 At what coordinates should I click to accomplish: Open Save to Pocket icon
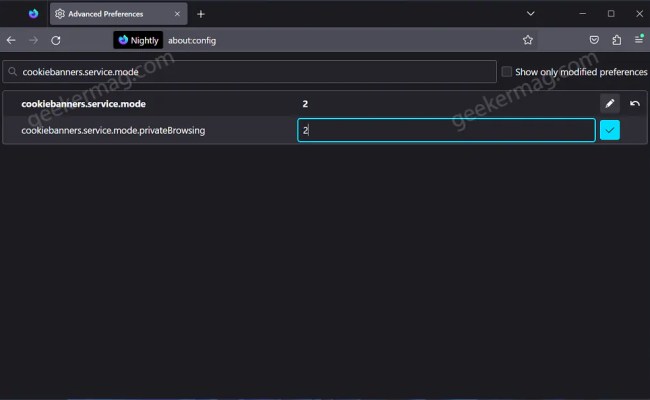pyautogui.click(x=594, y=40)
